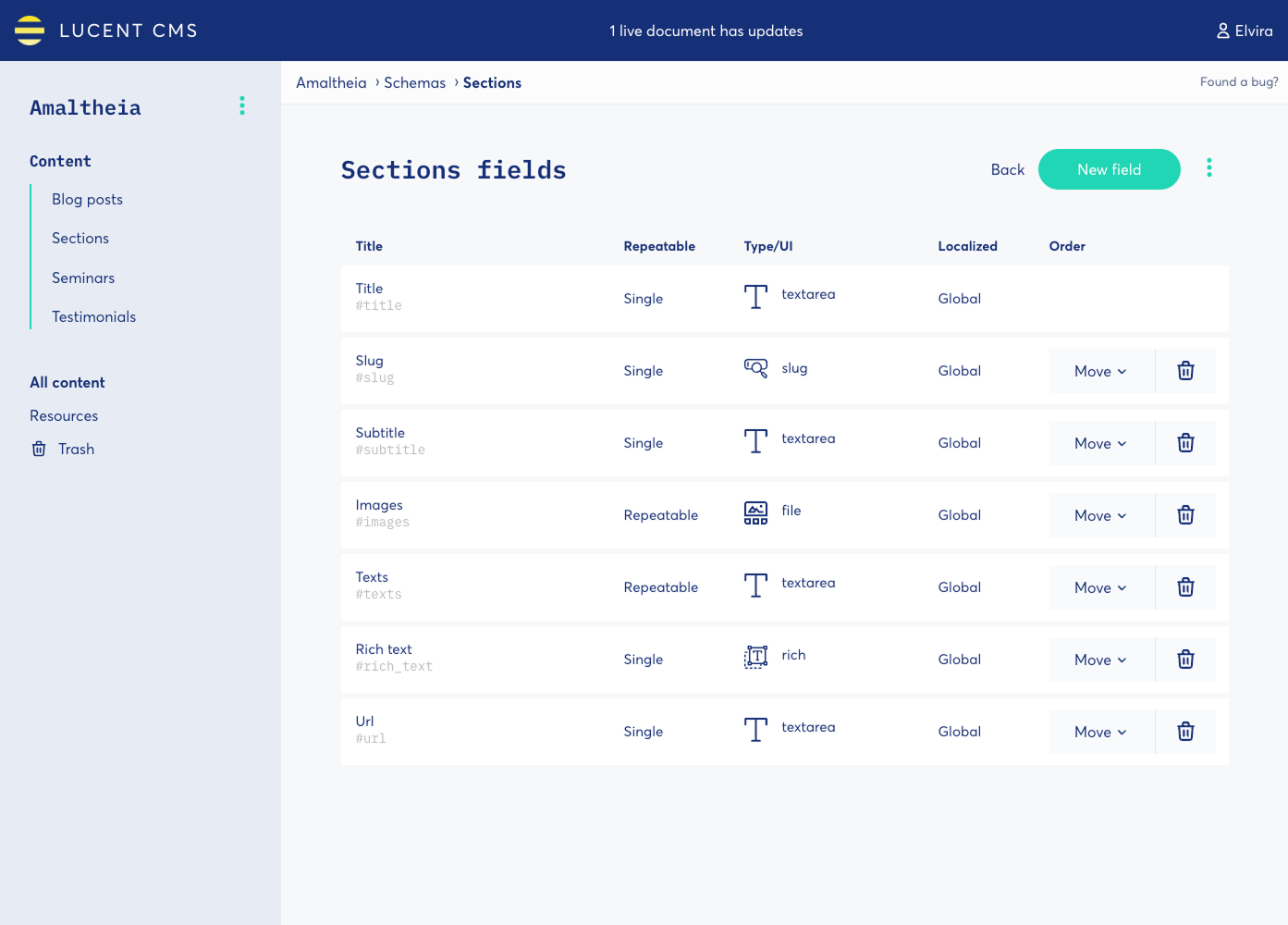Screen dimensions: 1288x925
Task: Click the Lucent CMS logo icon
Action: (30, 31)
